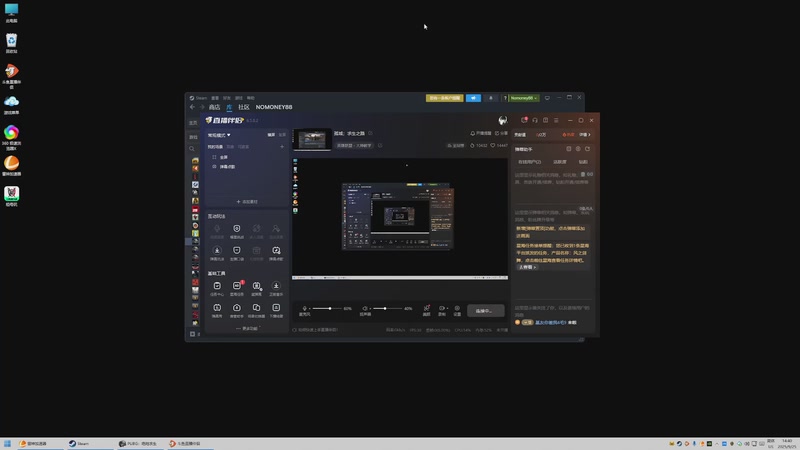Open the 商店 tab in Steam
The image size is (800, 450).
[x=214, y=107]
